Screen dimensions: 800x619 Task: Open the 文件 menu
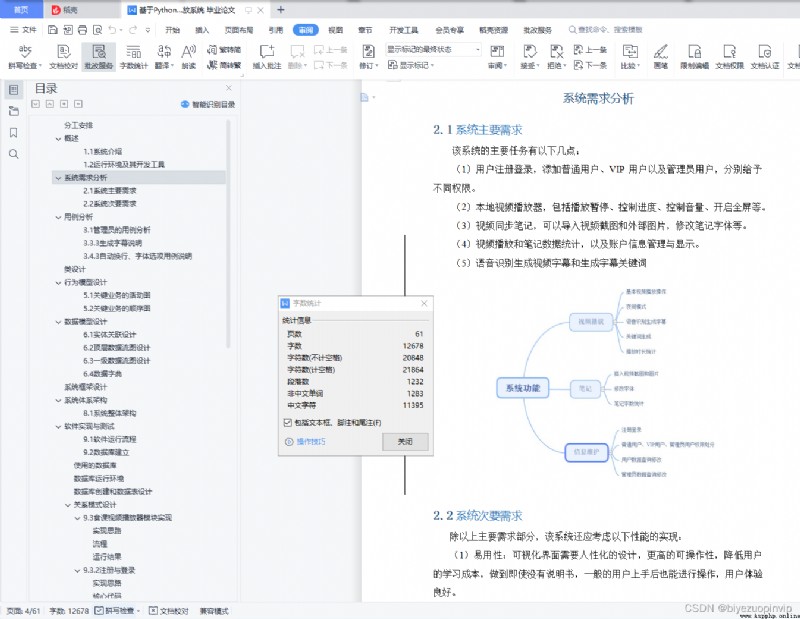coord(23,30)
